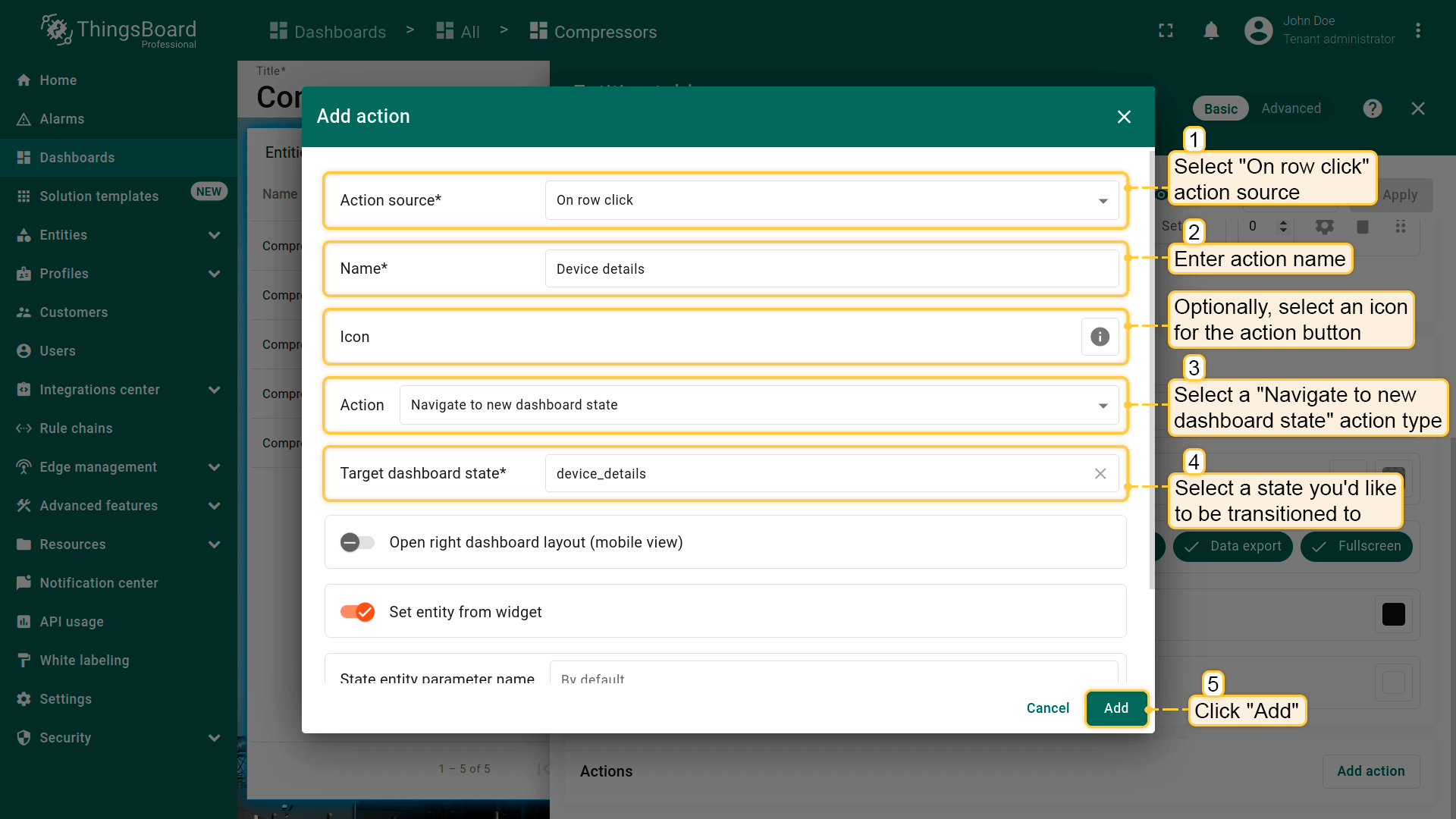This screenshot has height=819, width=1456.
Task: Click the icon picker button in Icon row
Action: [x=1100, y=337]
